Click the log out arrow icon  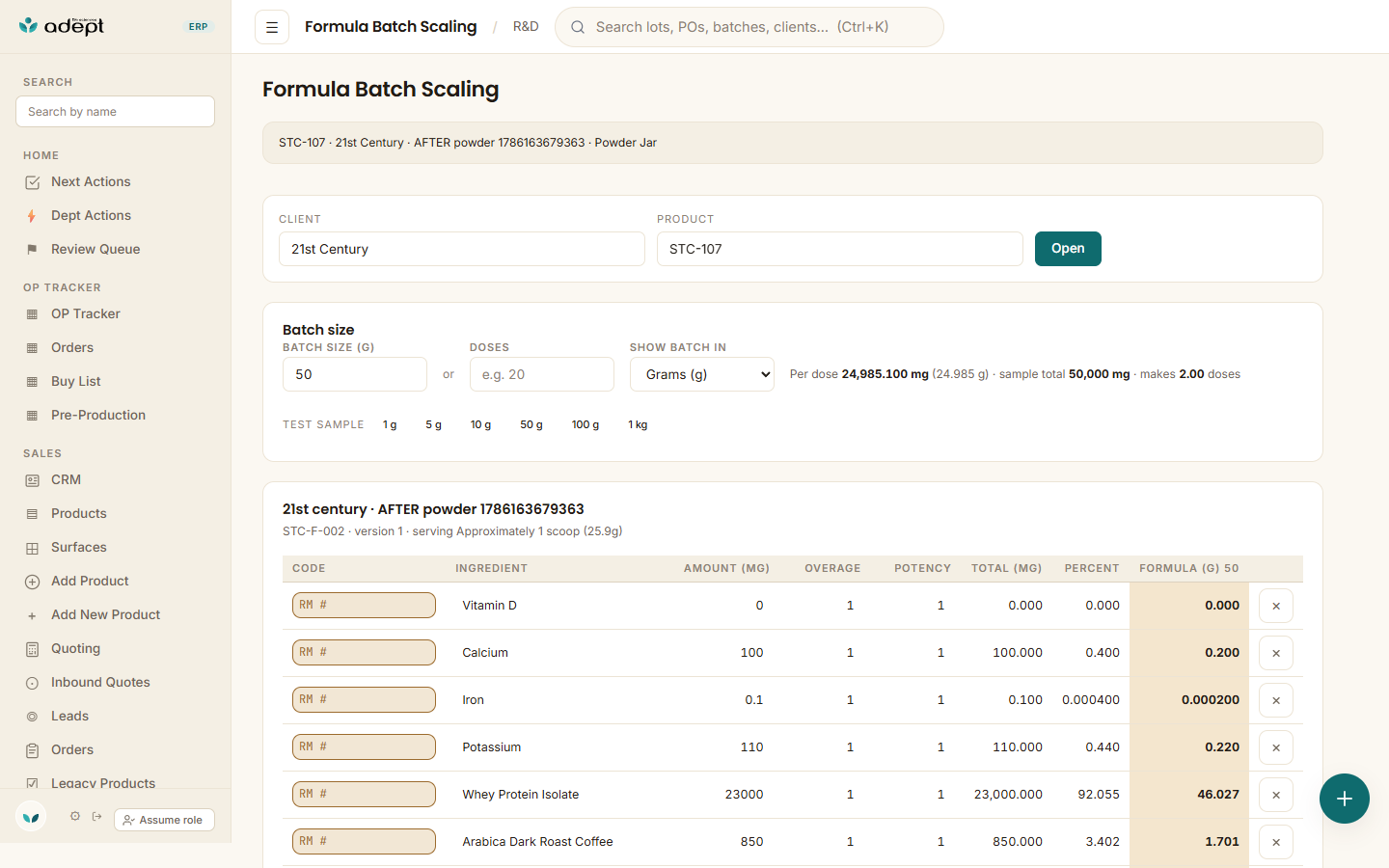(x=96, y=816)
